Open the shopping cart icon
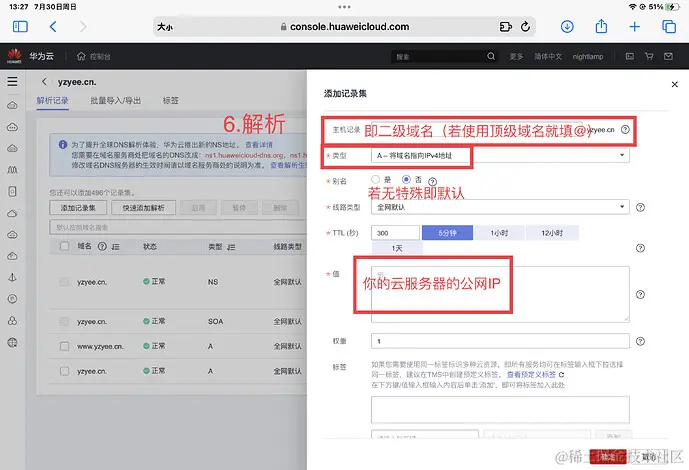 click(649, 56)
